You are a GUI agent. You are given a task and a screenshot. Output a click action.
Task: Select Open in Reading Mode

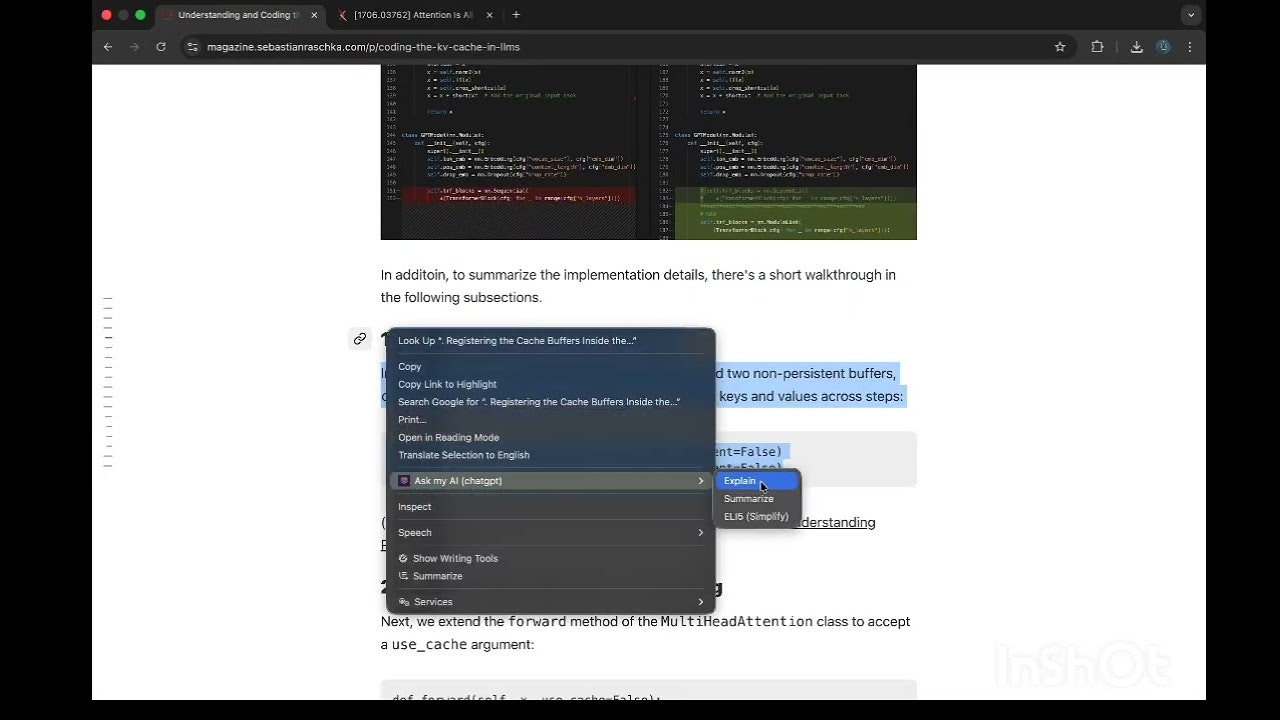(551, 438)
